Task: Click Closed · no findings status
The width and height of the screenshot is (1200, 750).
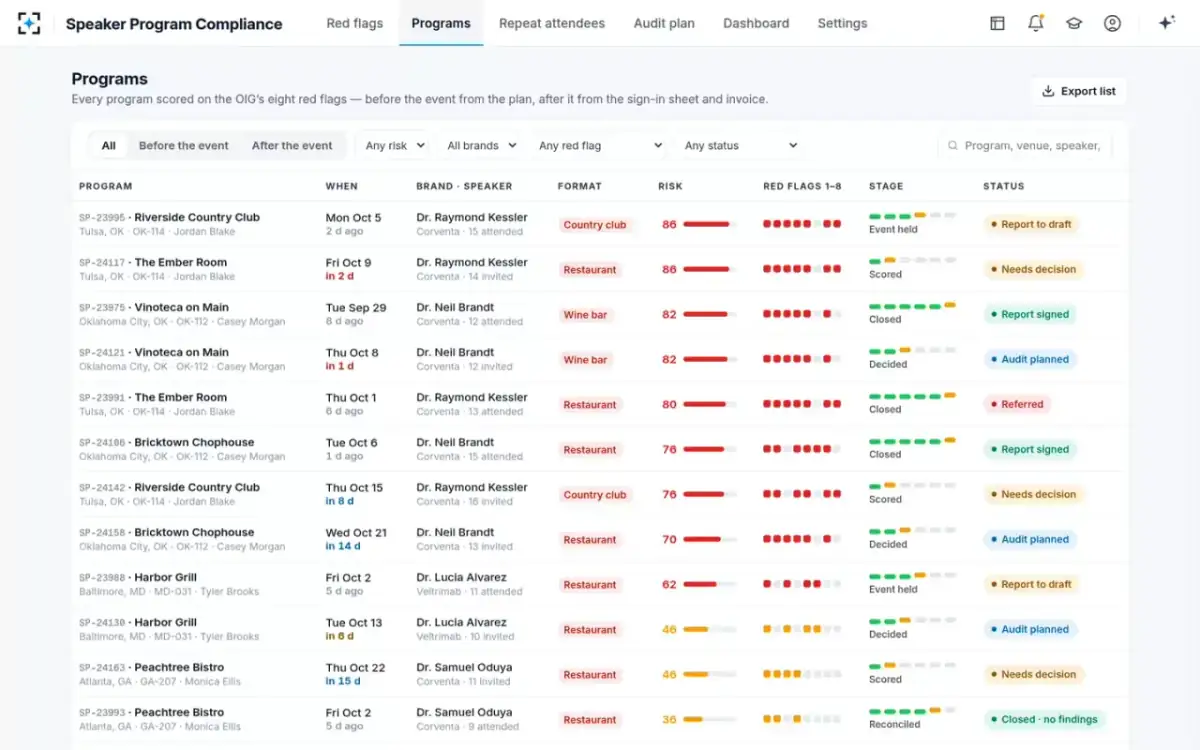Action: click(x=1043, y=719)
